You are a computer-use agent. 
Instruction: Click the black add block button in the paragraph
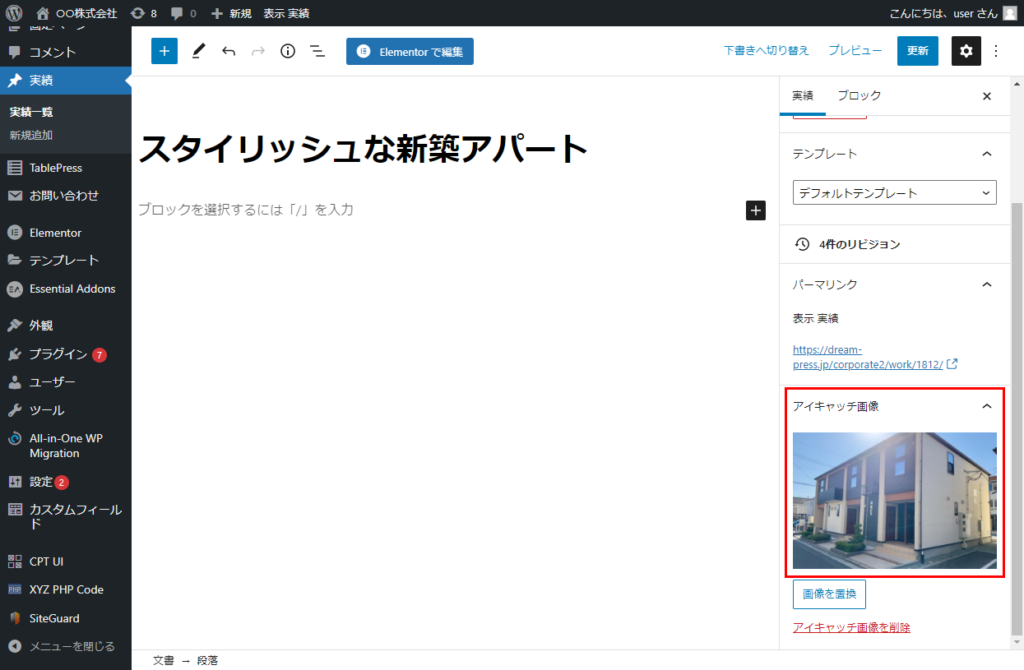[x=755, y=210]
